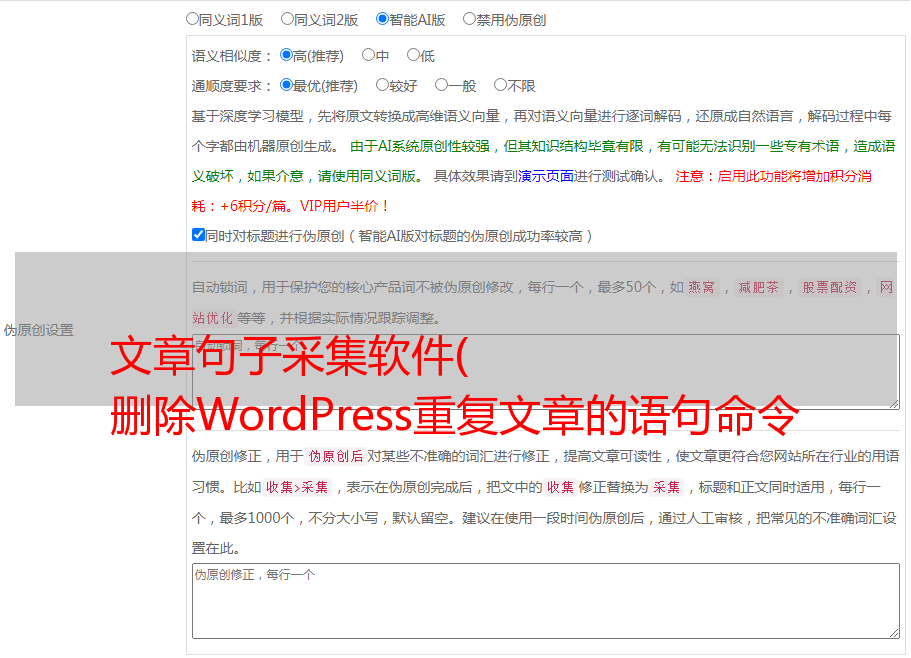This screenshot has height=658, width=911.
Task: Click the 燕窝 example keyword tag
Action: [701, 287]
